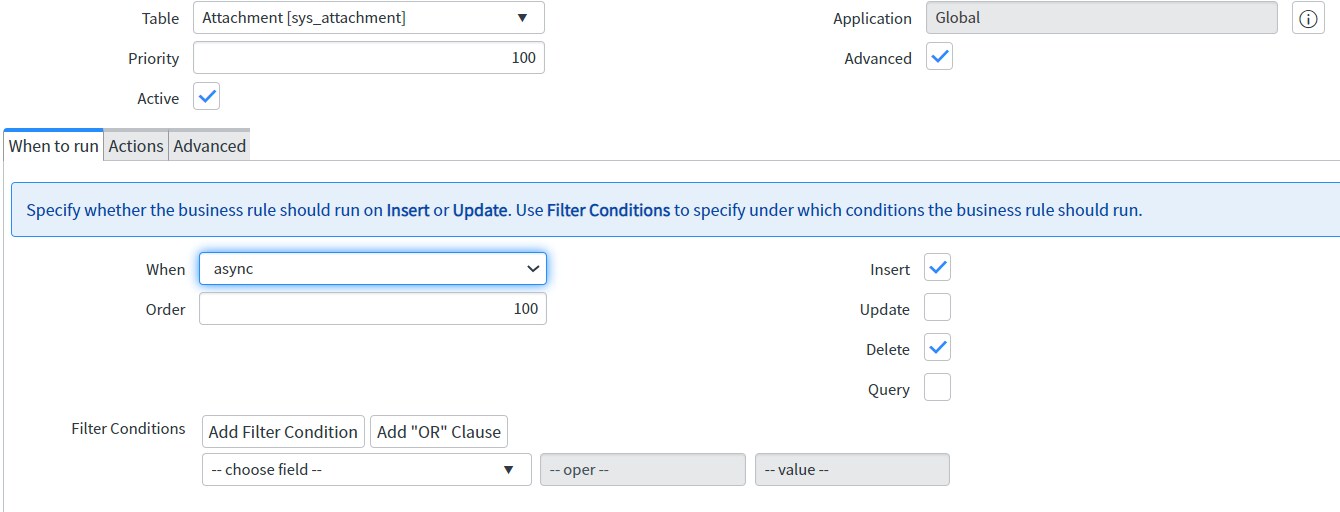Uncheck the Delete checkbox
Viewport: 1340px width, 512px height.
937,348
